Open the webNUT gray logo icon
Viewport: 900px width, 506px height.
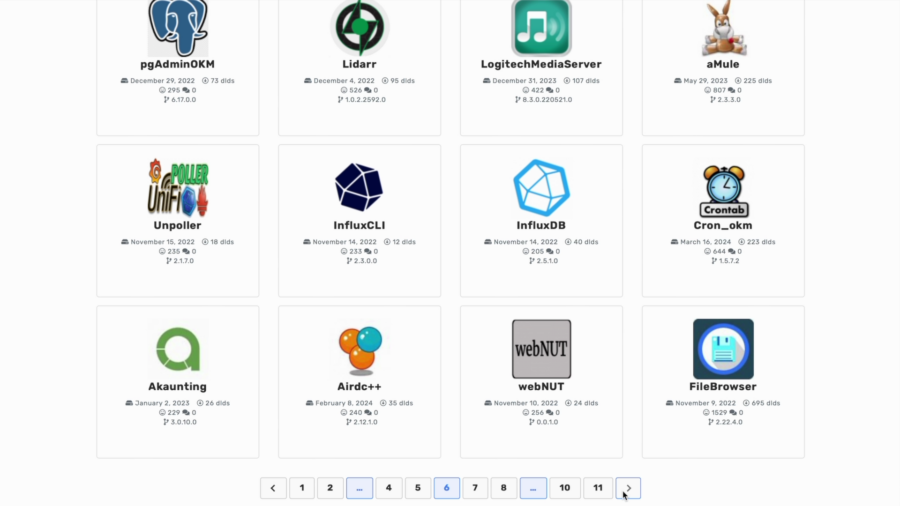(541, 349)
